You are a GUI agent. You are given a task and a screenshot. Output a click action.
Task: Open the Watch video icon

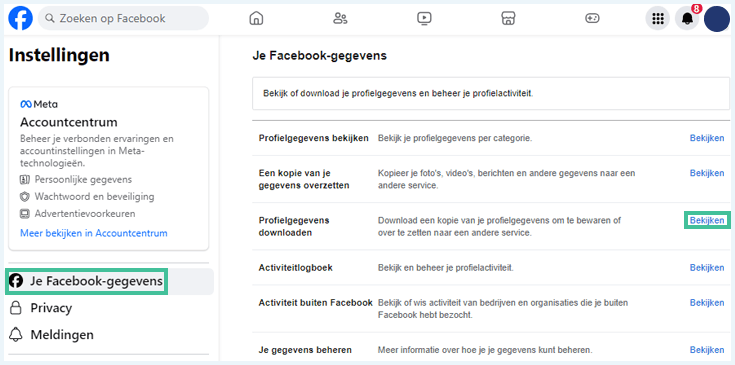click(x=424, y=18)
